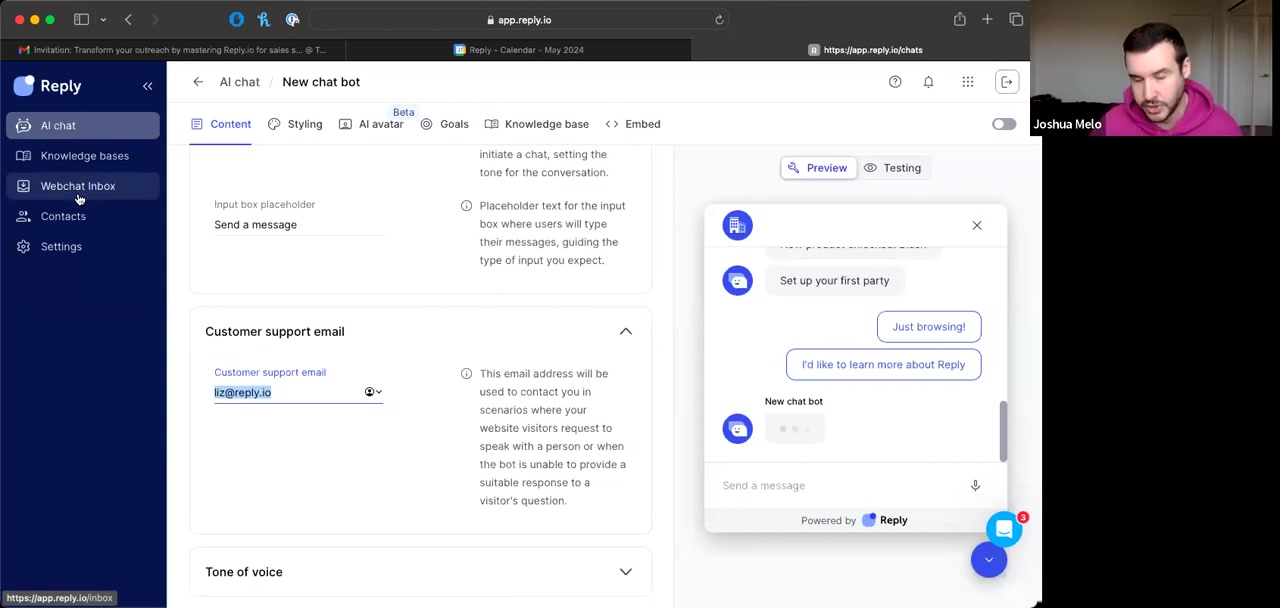Collapse the Reply sidebar with the double-chevron icon
1280x608 pixels.
coord(147,86)
